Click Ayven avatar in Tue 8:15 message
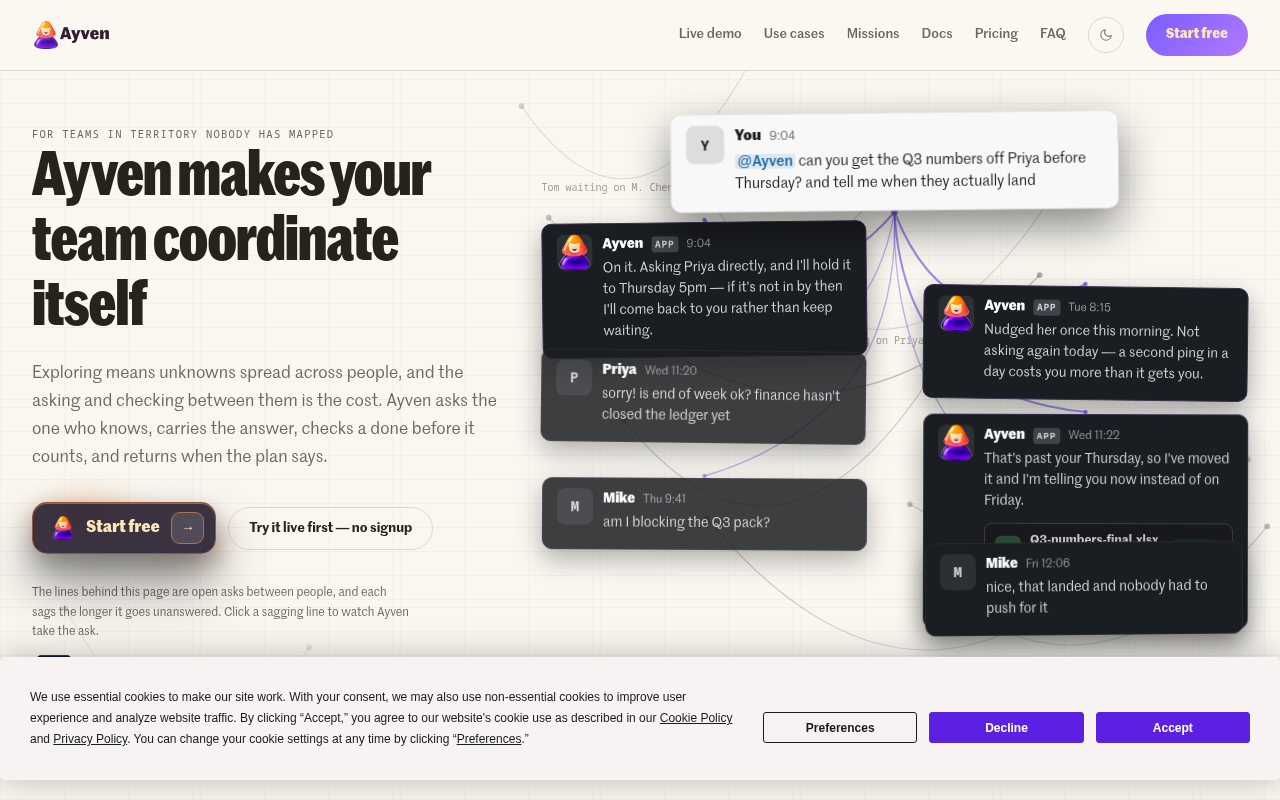The height and width of the screenshot is (800, 1280). tap(956, 314)
